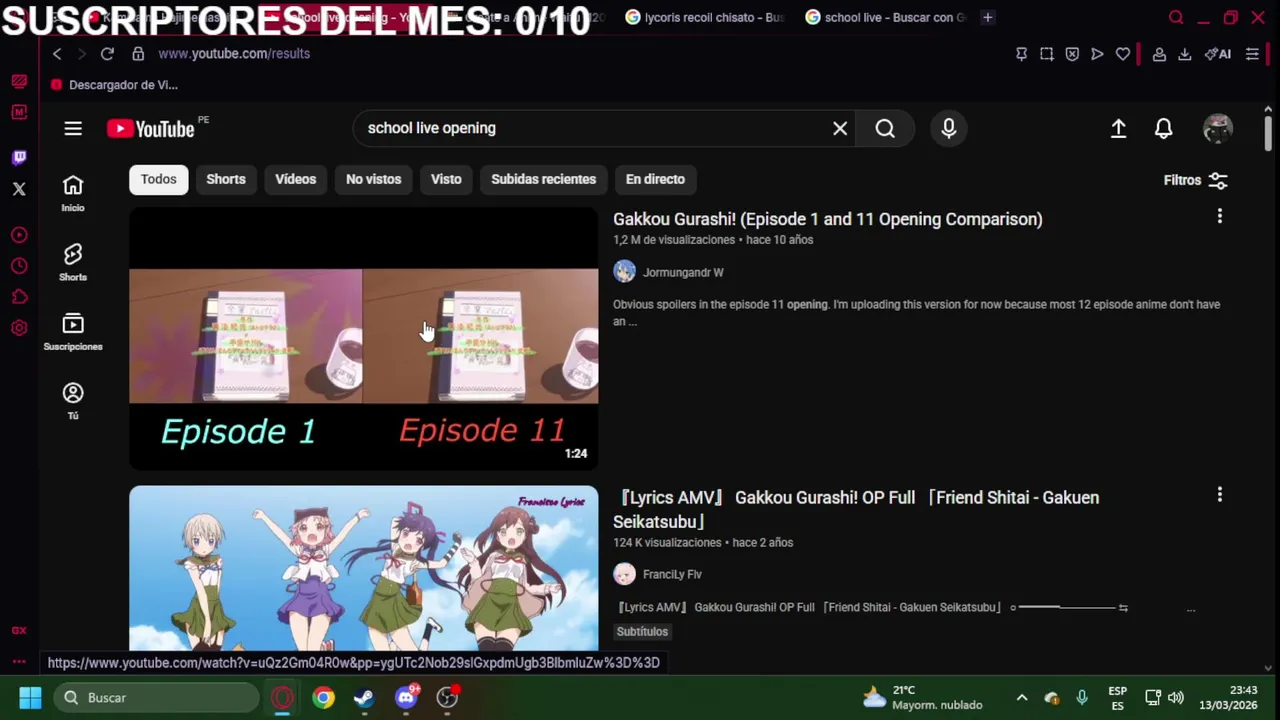Open the settings gear in Opera sidebar
This screenshot has width=1280, height=720.
point(19,328)
